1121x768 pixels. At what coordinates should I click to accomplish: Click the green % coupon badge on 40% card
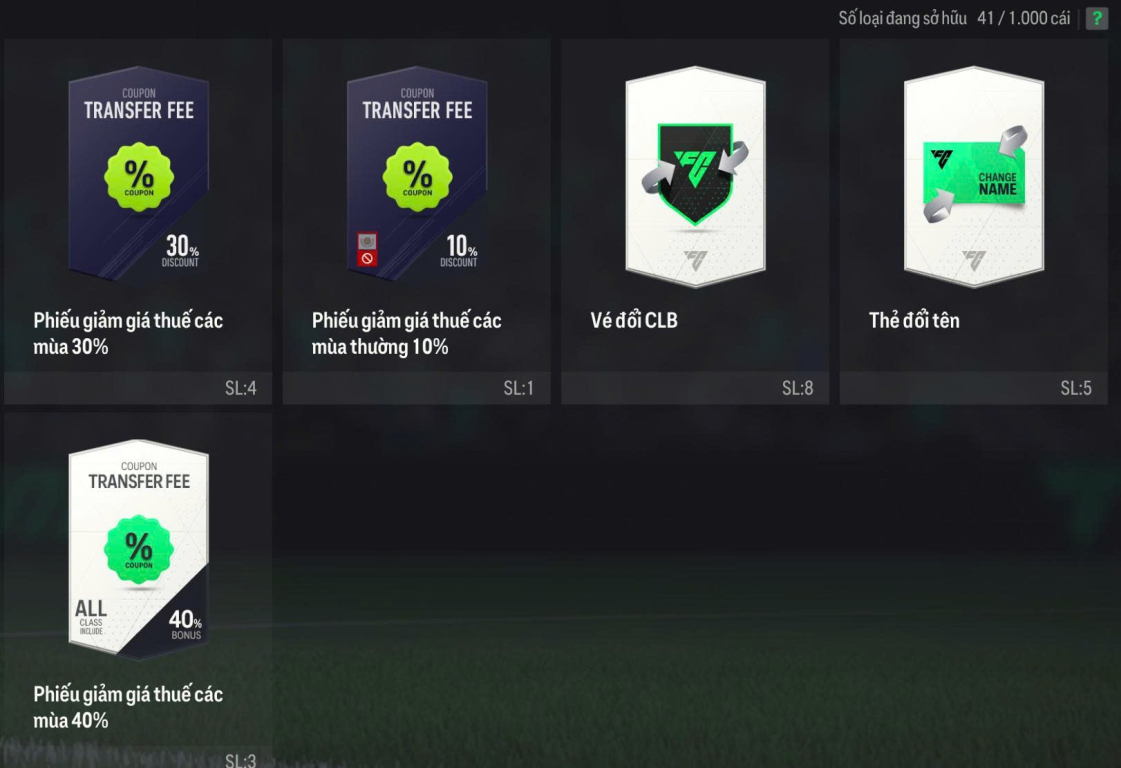click(139, 549)
